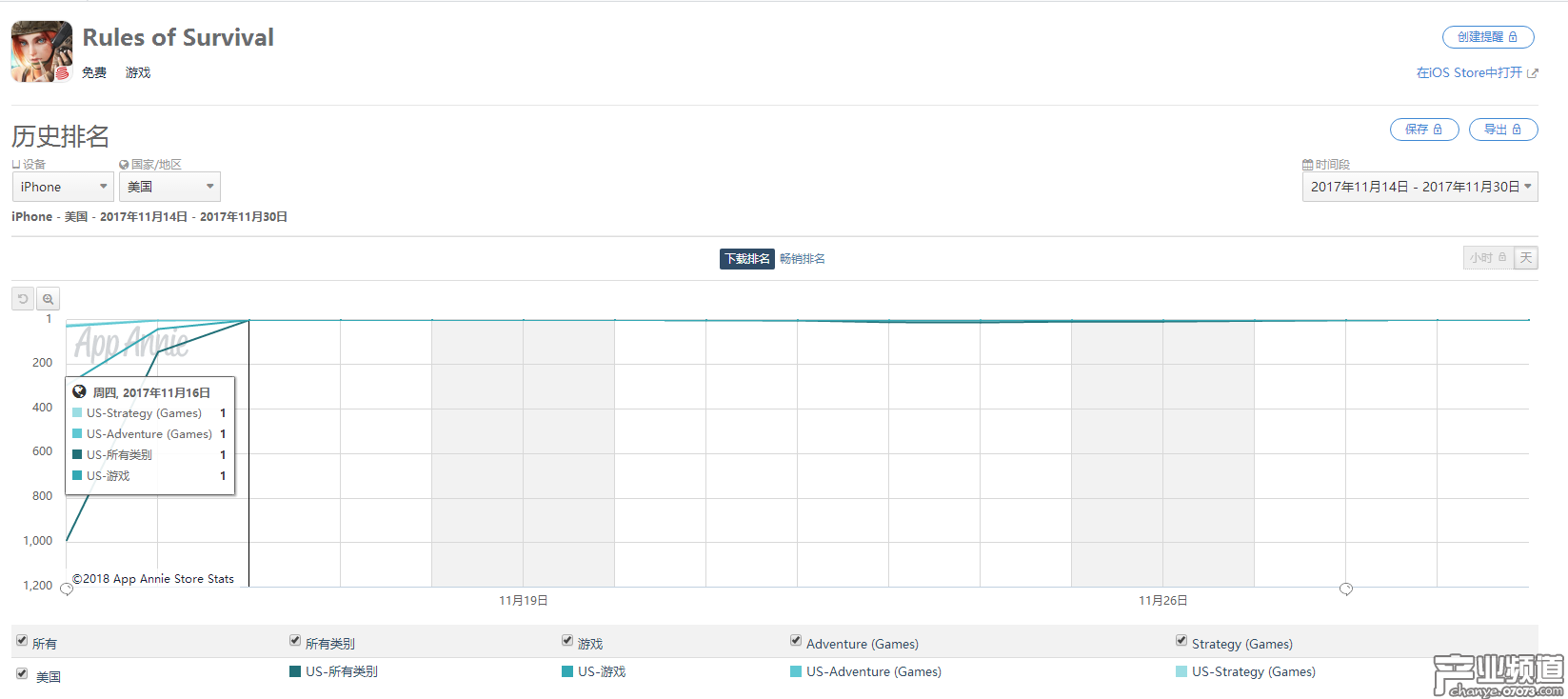Image resolution: width=1568 pixels, height=699 pixels.
Task: Click the magnifier zoom icon above chart
Action: click(x=48, y=299)
